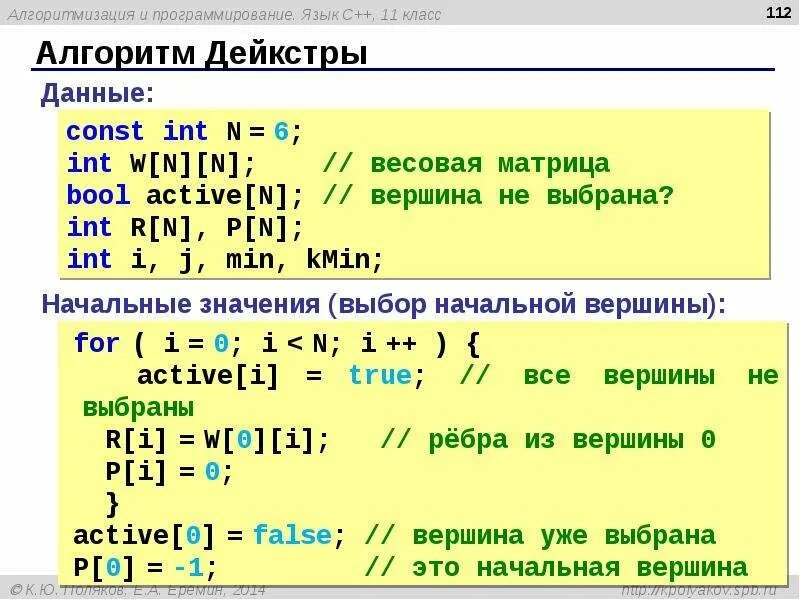
Task: Click the statement 'active[i] = true;'
Action: click(x=281, y=376)
